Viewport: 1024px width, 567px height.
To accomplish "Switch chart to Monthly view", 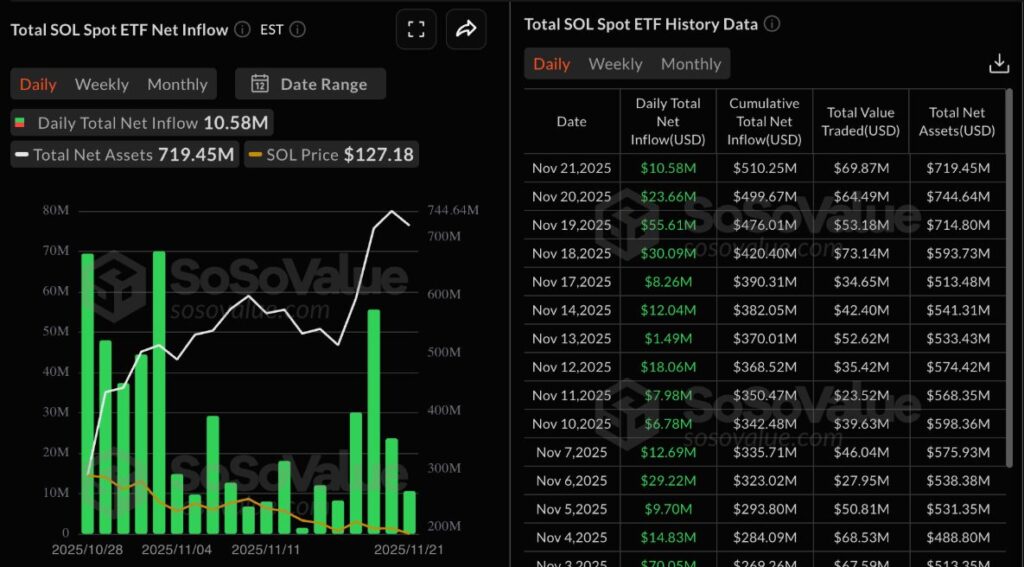I will pos(177,84).
